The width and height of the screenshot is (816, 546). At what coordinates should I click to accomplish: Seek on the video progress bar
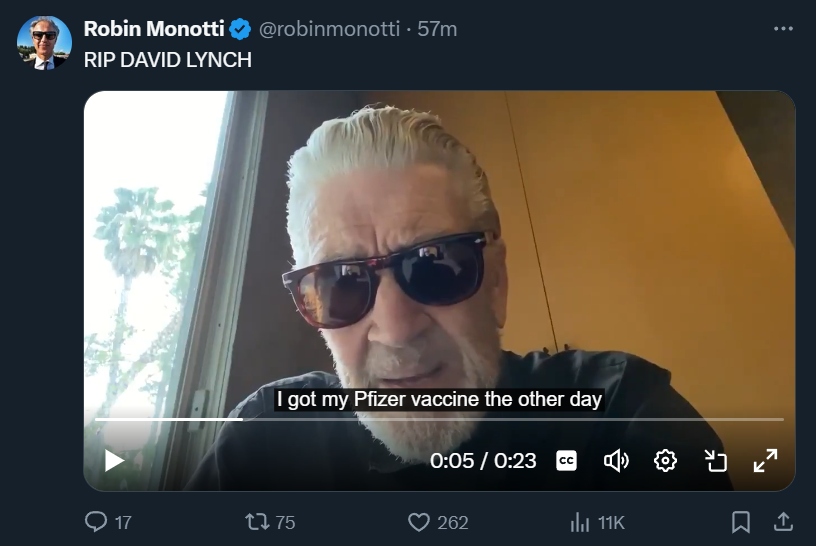point(439,419)
